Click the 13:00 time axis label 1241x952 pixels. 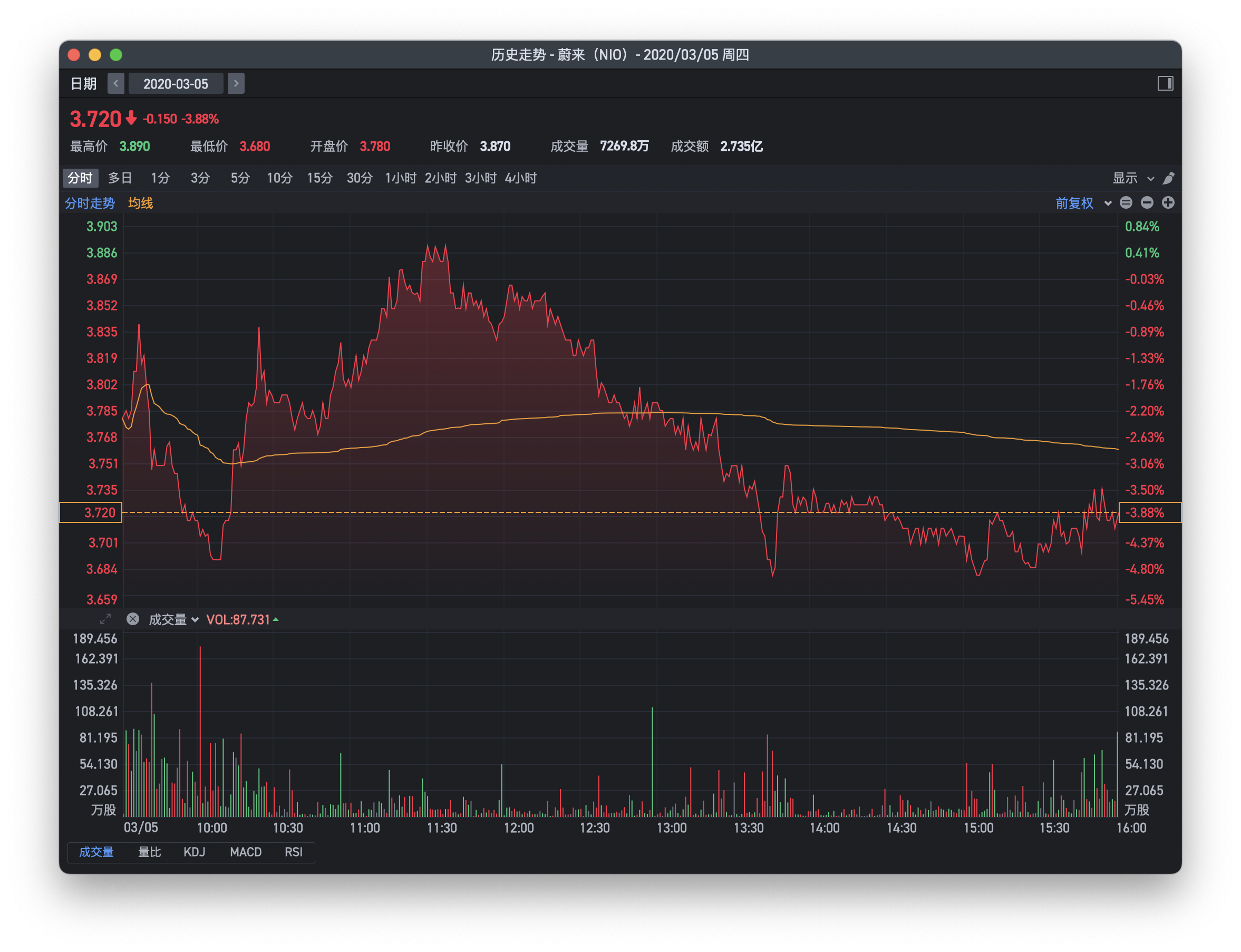[671, 828]
